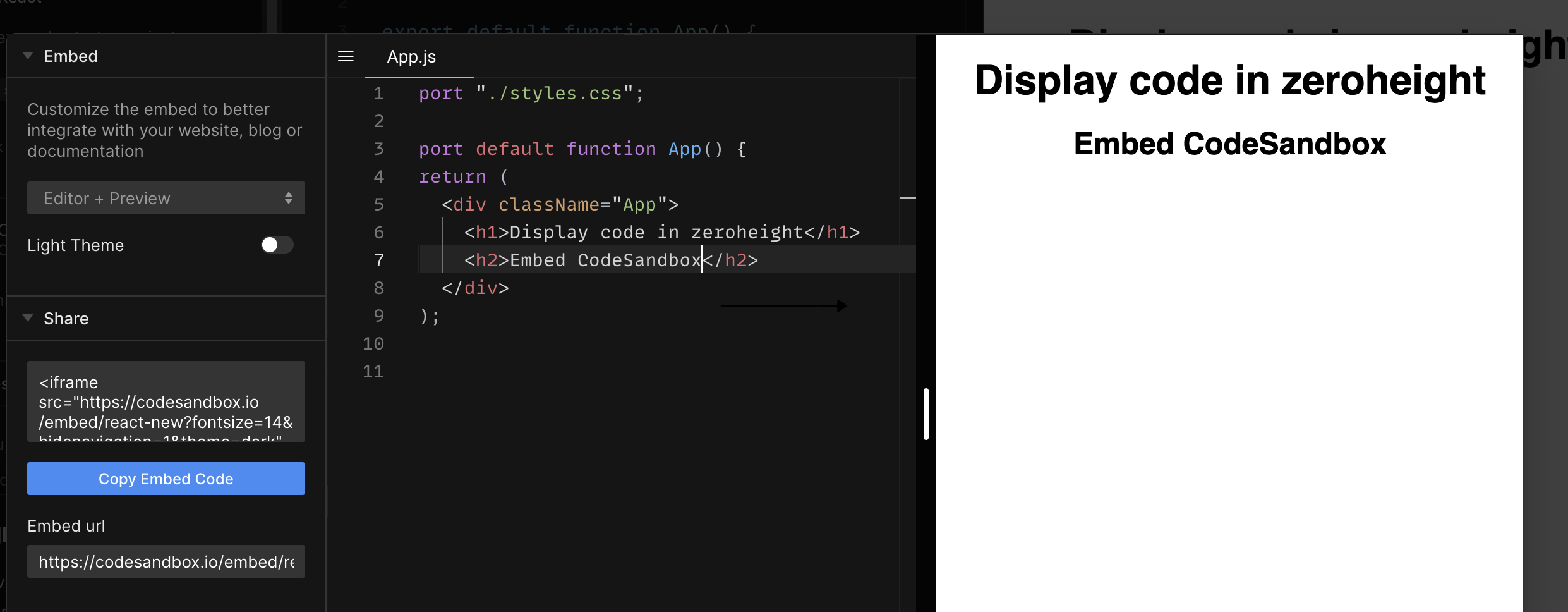1568x612 pixels.
Task: Click line number 10 in editor gutter
Action: pyautogui.click(x=373, y=344)
